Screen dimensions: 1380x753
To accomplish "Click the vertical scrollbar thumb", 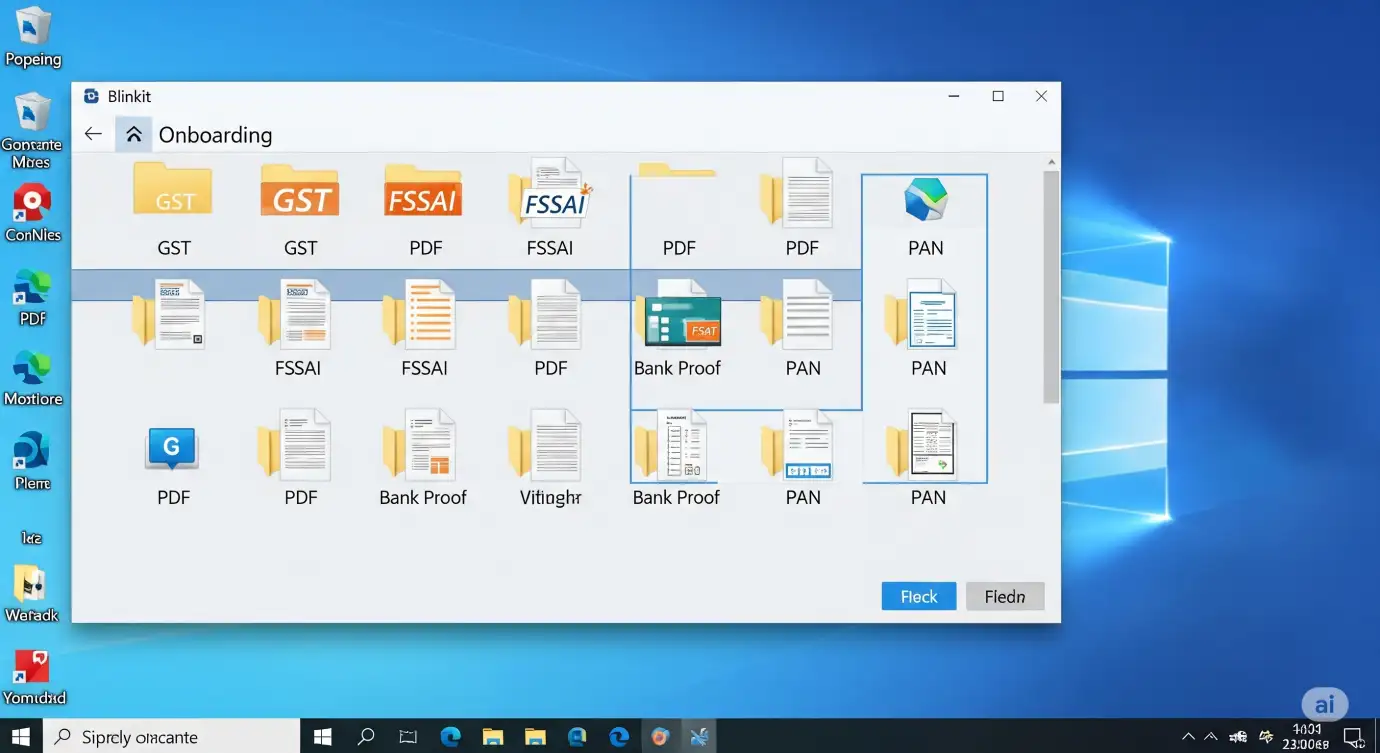I will tap(1050, 286).
